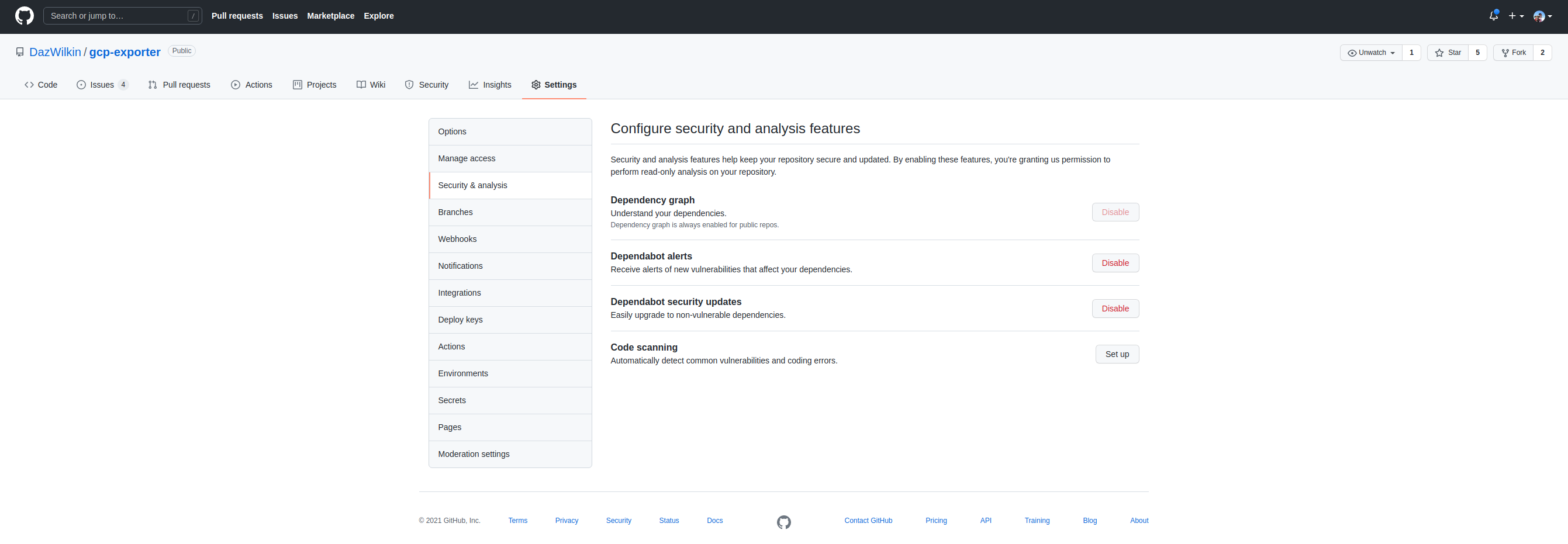Disable Dependabot alerts
This screenshot has width=1568, height=544.
click(1115, 263)
